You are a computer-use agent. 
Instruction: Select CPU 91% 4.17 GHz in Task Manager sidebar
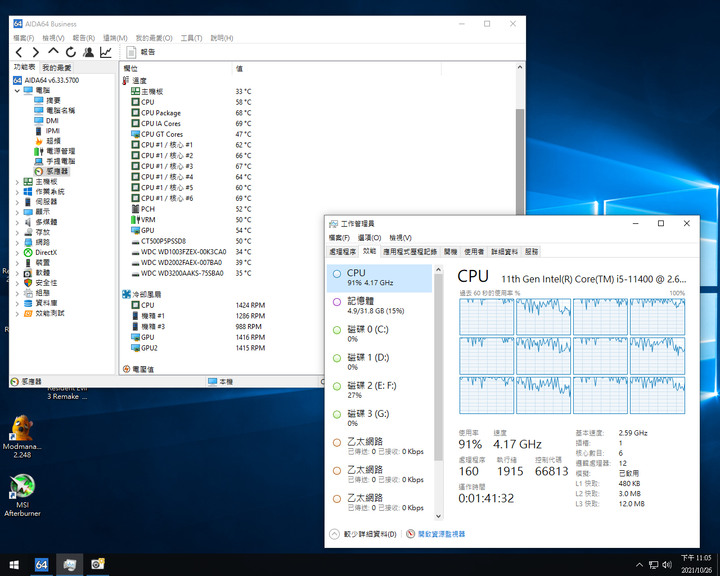[x=379, y=278]
